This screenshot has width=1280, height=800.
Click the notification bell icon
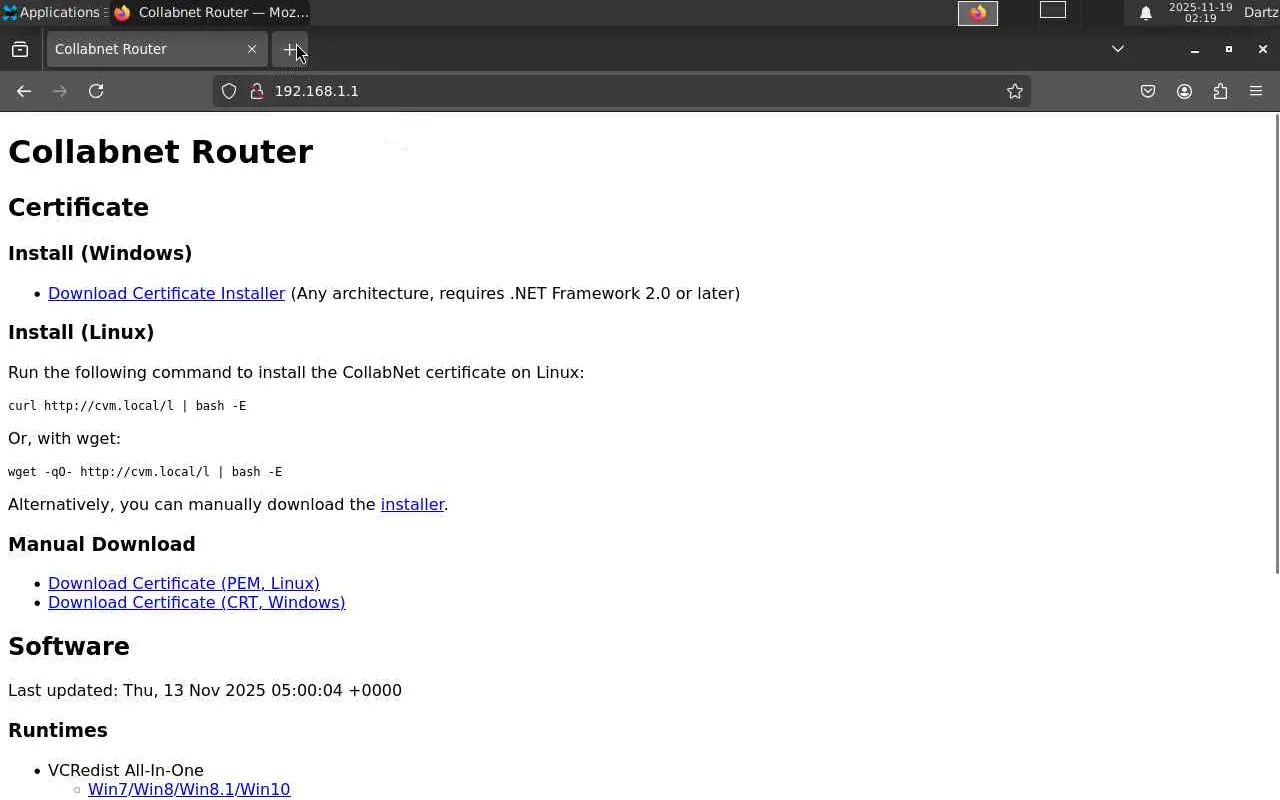tap(1146, 13)
